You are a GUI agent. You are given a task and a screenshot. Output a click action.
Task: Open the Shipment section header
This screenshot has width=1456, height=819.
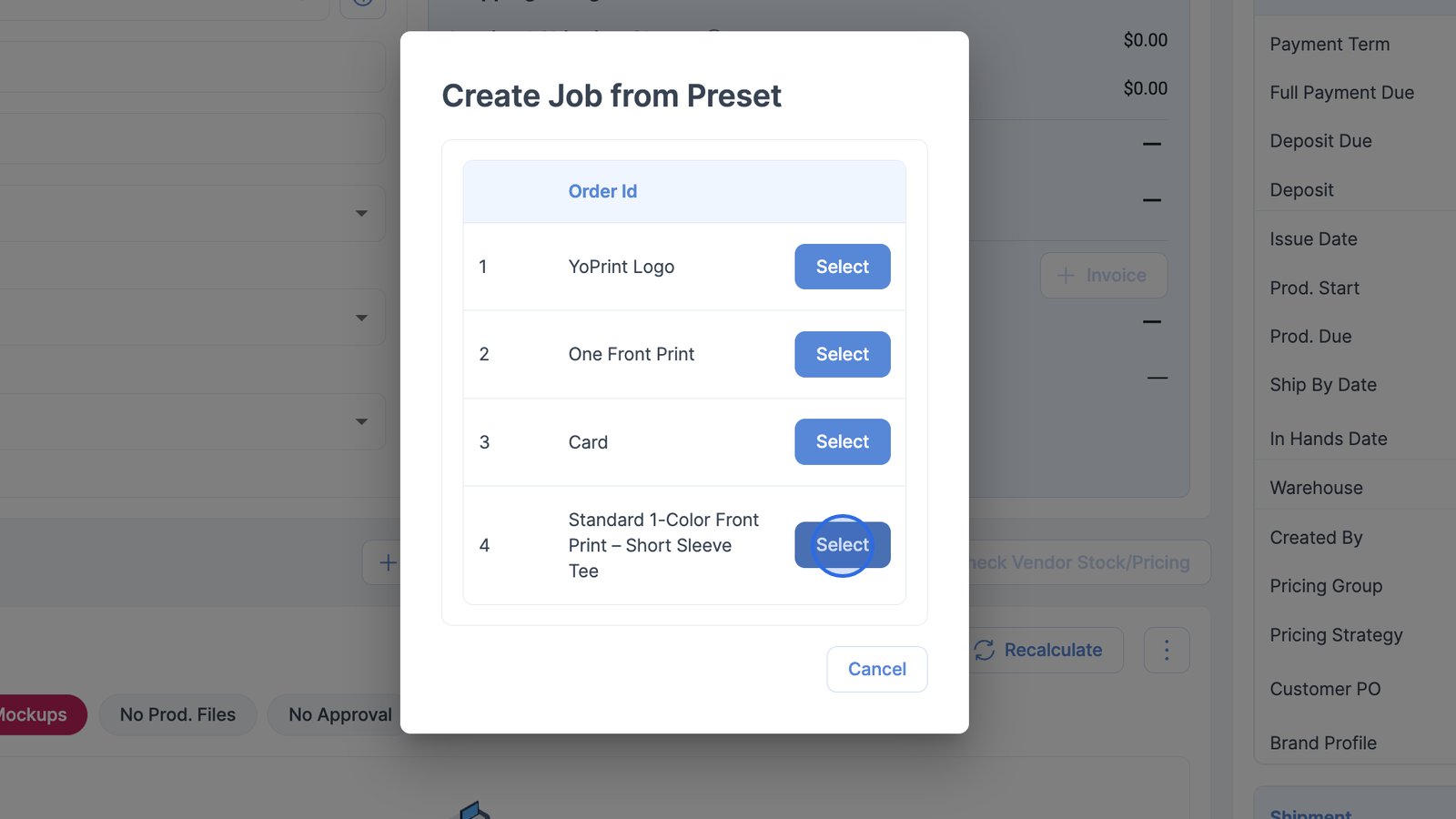(x=1310, y=813)
